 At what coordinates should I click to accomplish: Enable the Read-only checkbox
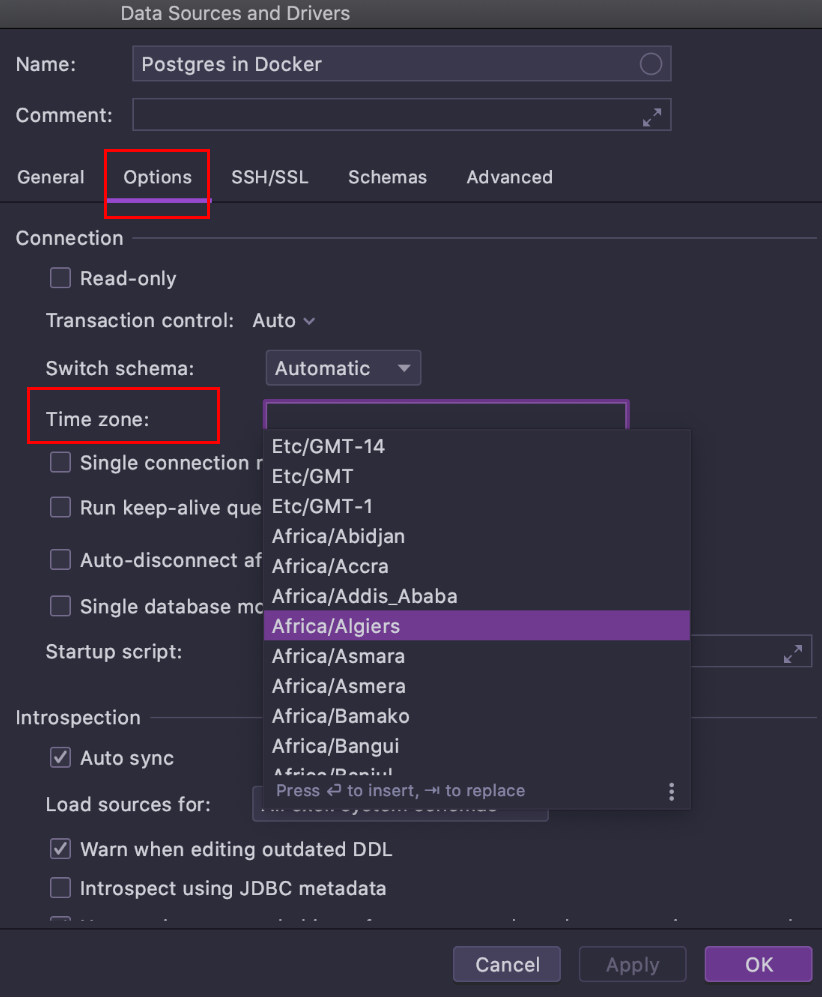click(60, 278)
